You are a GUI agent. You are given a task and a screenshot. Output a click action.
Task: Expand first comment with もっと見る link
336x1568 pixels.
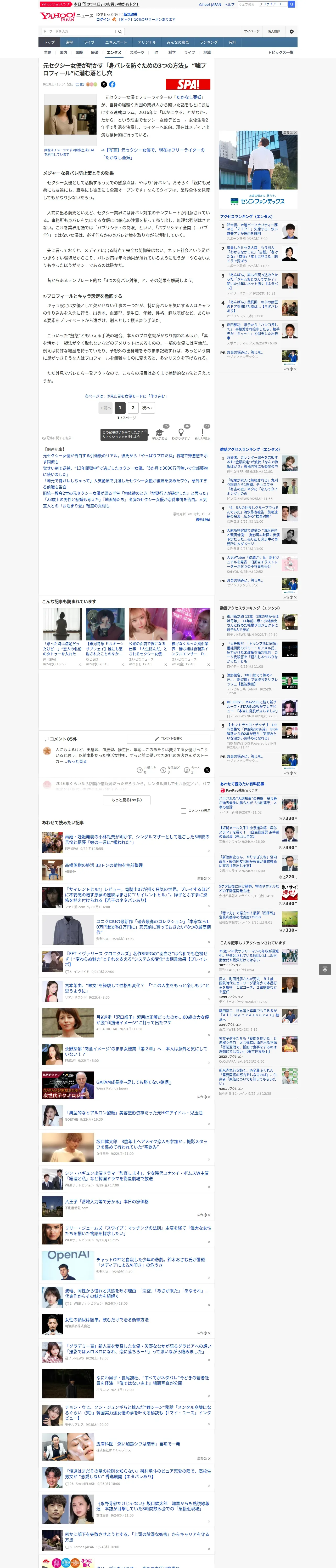pyautogui.click(x=77, y=762)
